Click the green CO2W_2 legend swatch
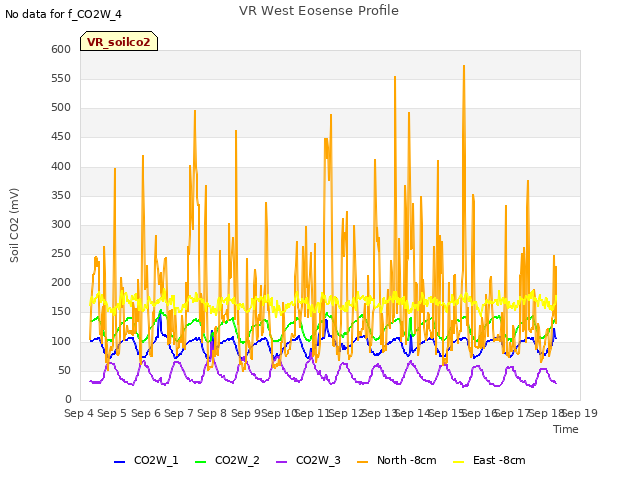Image resolution: width=640 pixels, height=480 pixels. [200, 462]
